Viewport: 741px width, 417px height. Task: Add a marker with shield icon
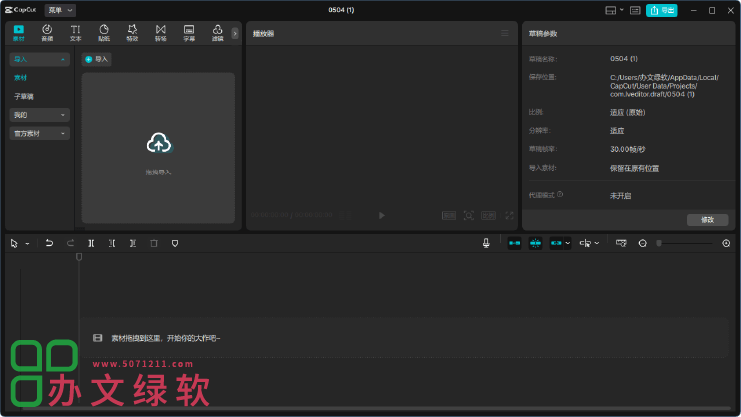(175, 243)
